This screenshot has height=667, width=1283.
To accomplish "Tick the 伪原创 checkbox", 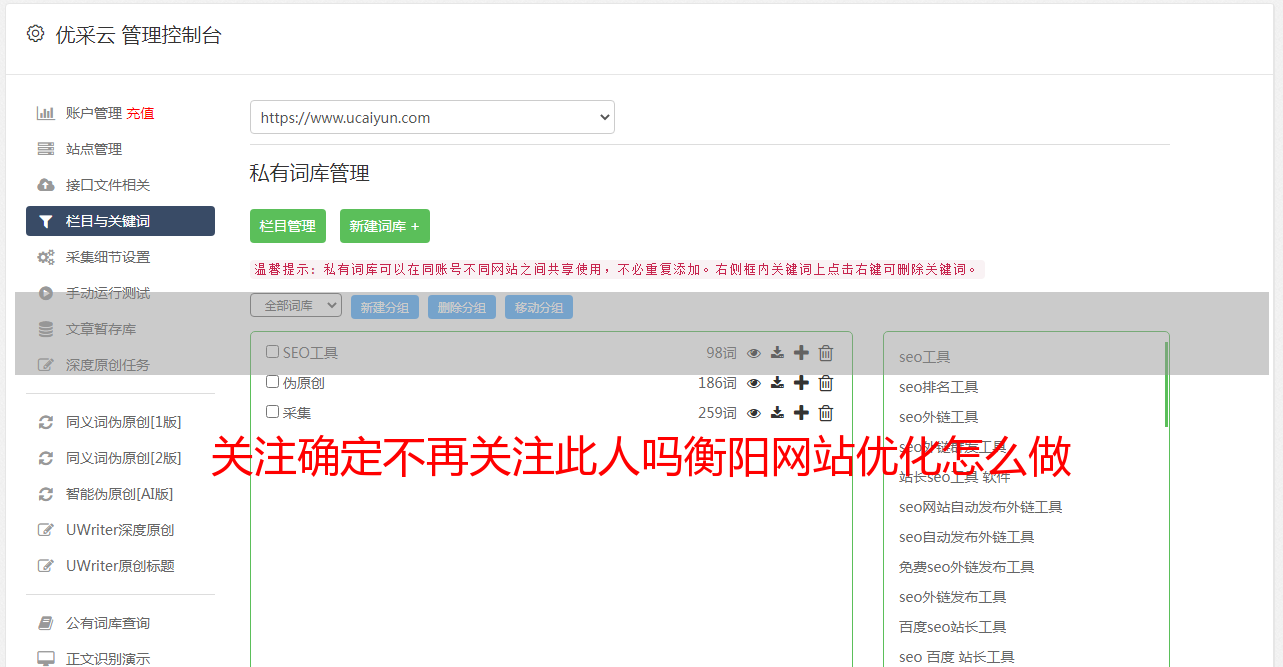I will [x=272, y=382].
